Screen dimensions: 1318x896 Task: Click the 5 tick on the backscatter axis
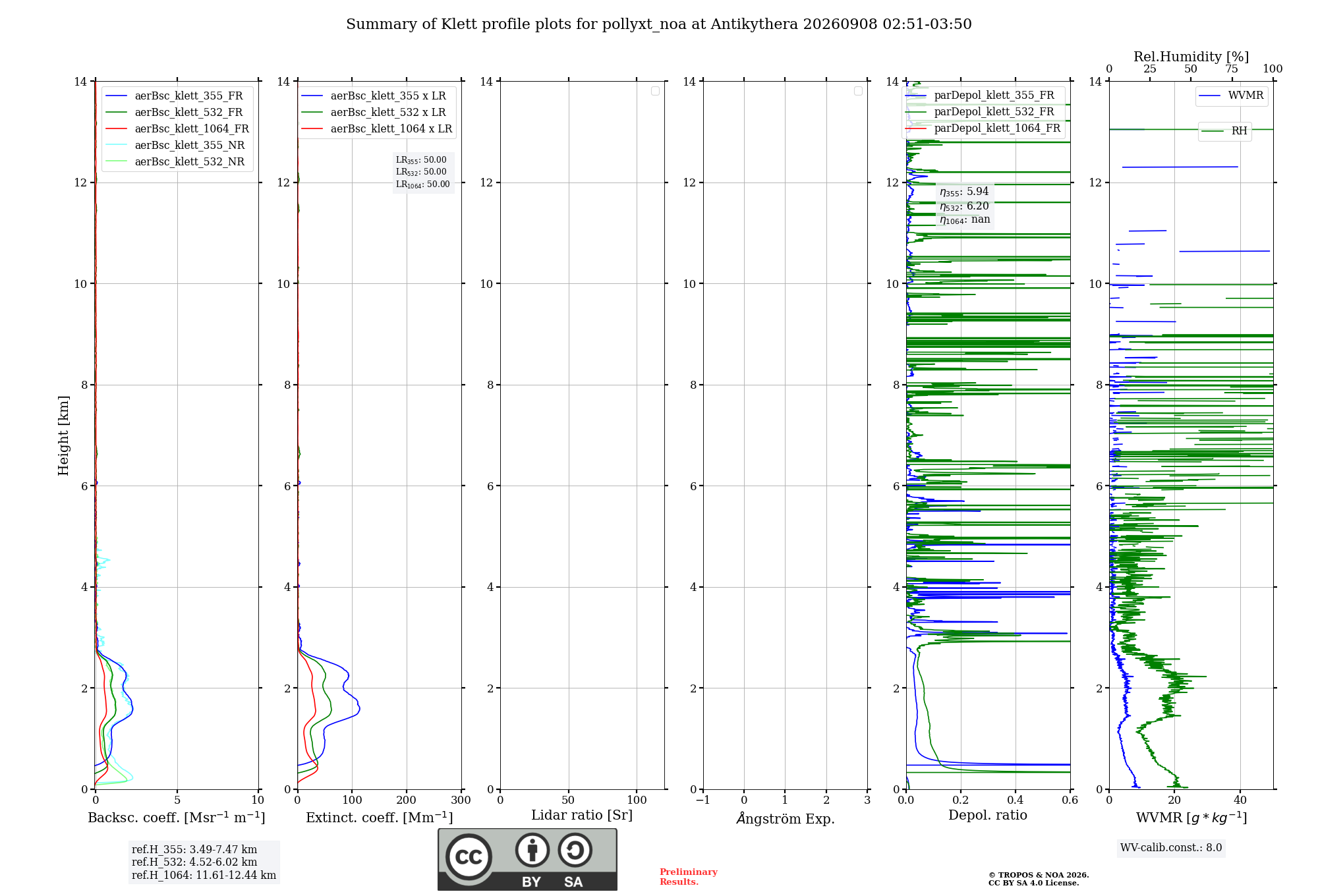[x=177, y=800]
